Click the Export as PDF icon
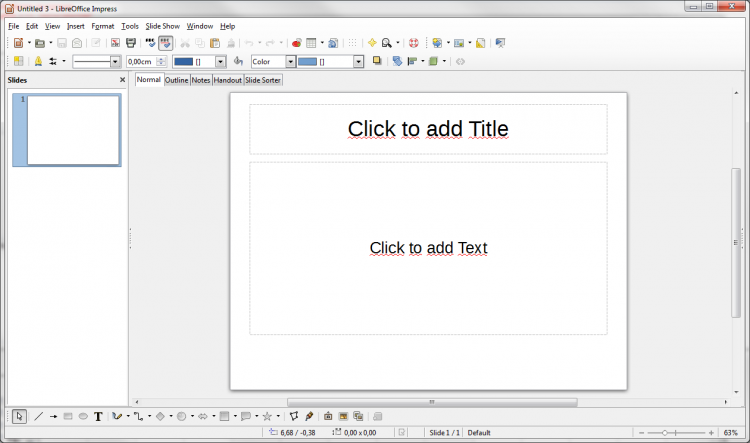The width and height of the screenshot is (750, 443). coord(115,43)
